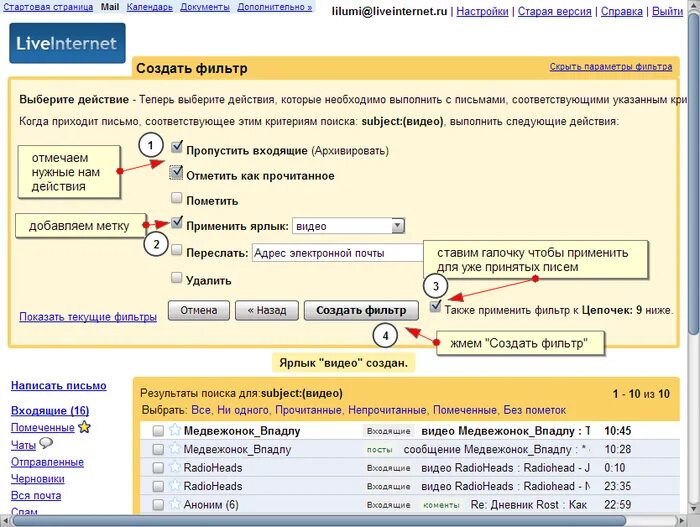The image size is (700, 527).
Task: Click the посты label tag
Action: (x=379, y=450)
